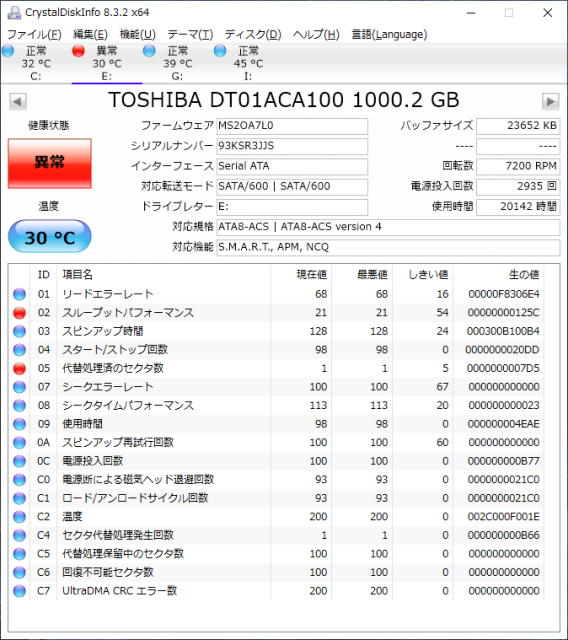
Task: Select drive I: status tab
Action: point(248,63)
